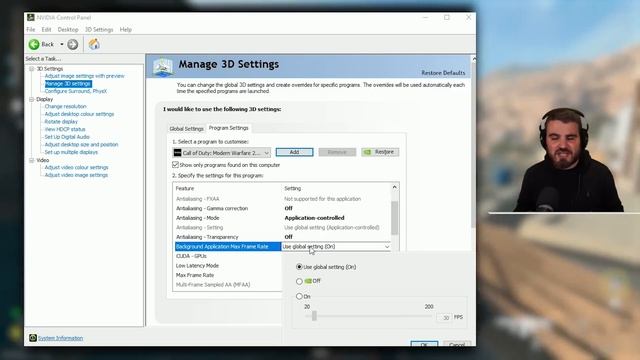Open View HDCP status
The width and height of the screenshot is (640, 360).
point(64,129)
